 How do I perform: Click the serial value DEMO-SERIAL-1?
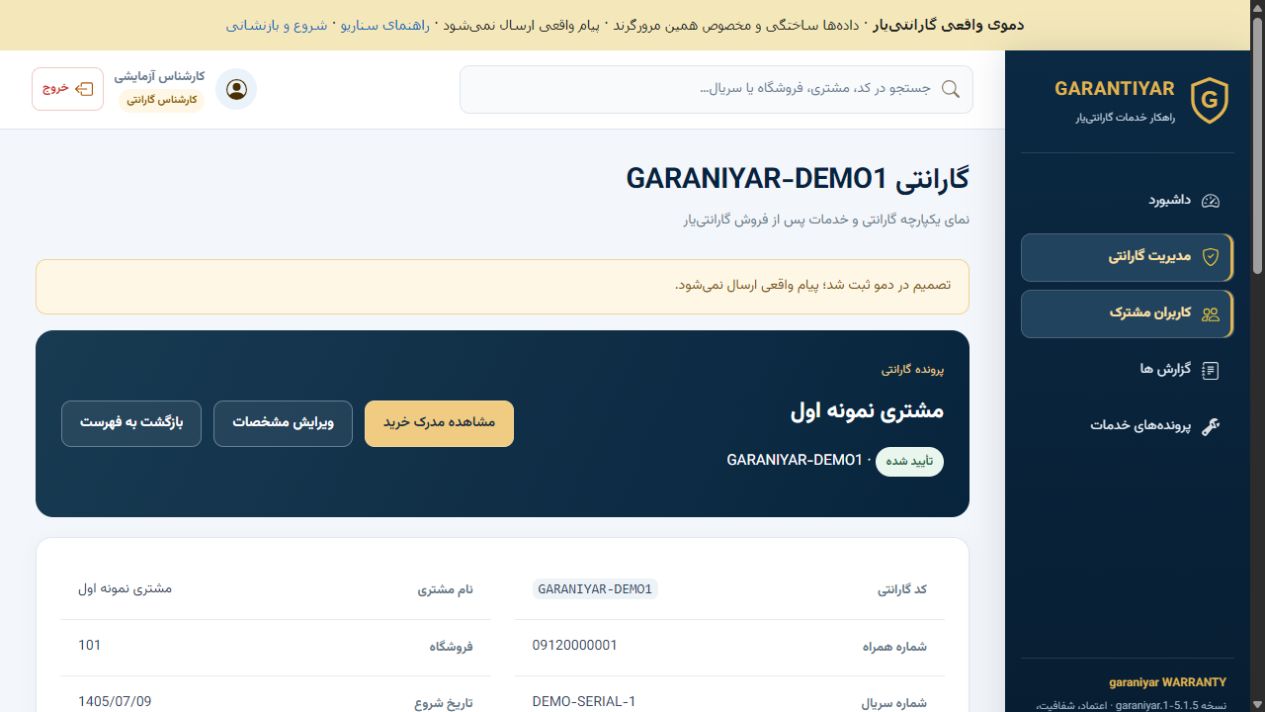pos(584,702)
